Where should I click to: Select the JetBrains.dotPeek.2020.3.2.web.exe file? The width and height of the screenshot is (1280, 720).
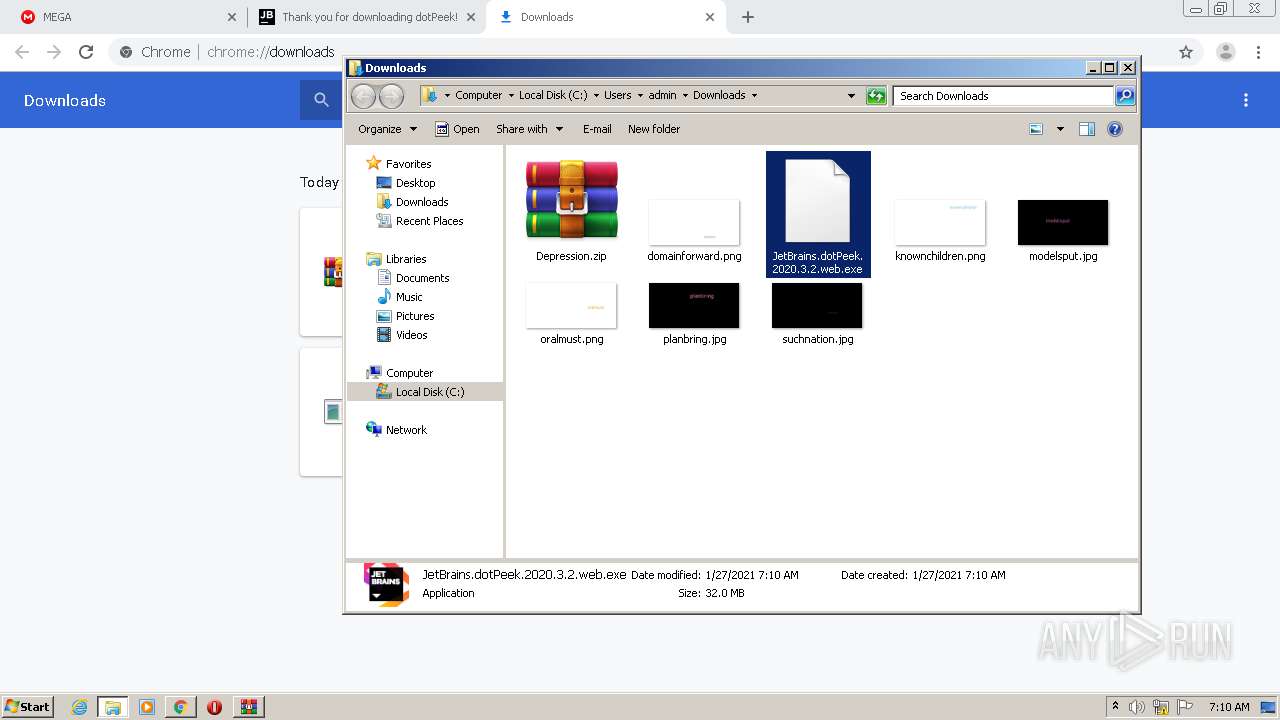pos(818,214)
